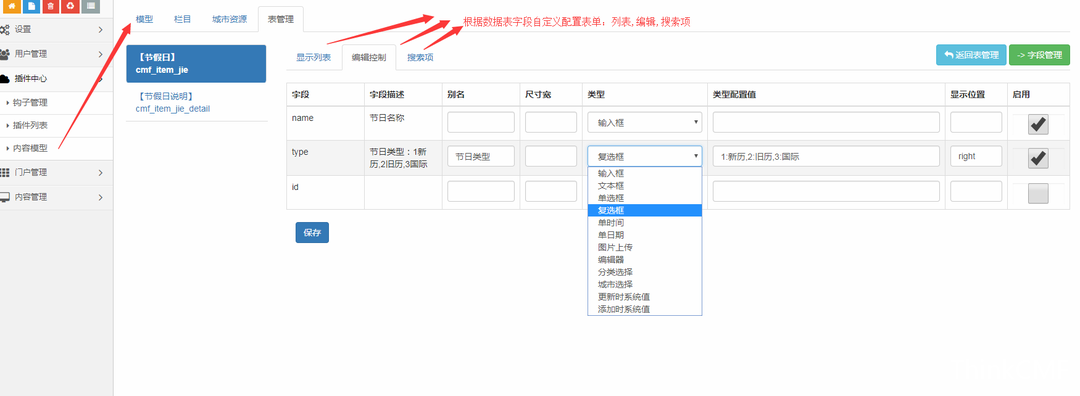Open the 类型 dropdown in the name row

pos(645,123)
